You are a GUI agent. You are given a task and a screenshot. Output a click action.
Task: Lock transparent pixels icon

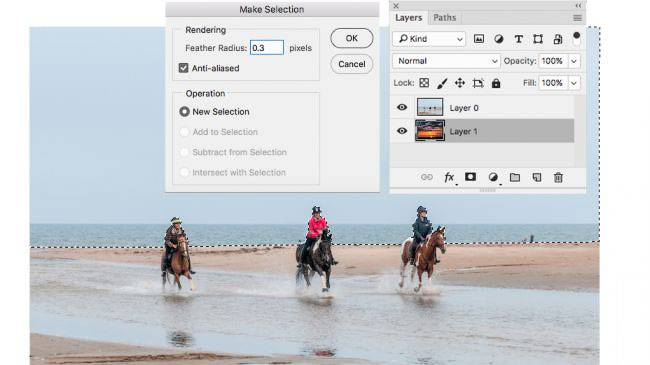coord(424,83)
